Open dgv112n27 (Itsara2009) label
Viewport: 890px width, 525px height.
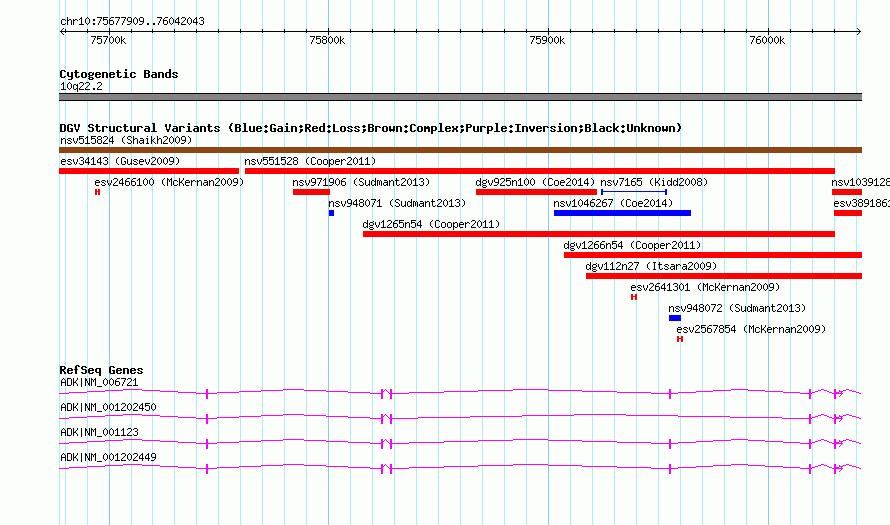coord(651,266)
